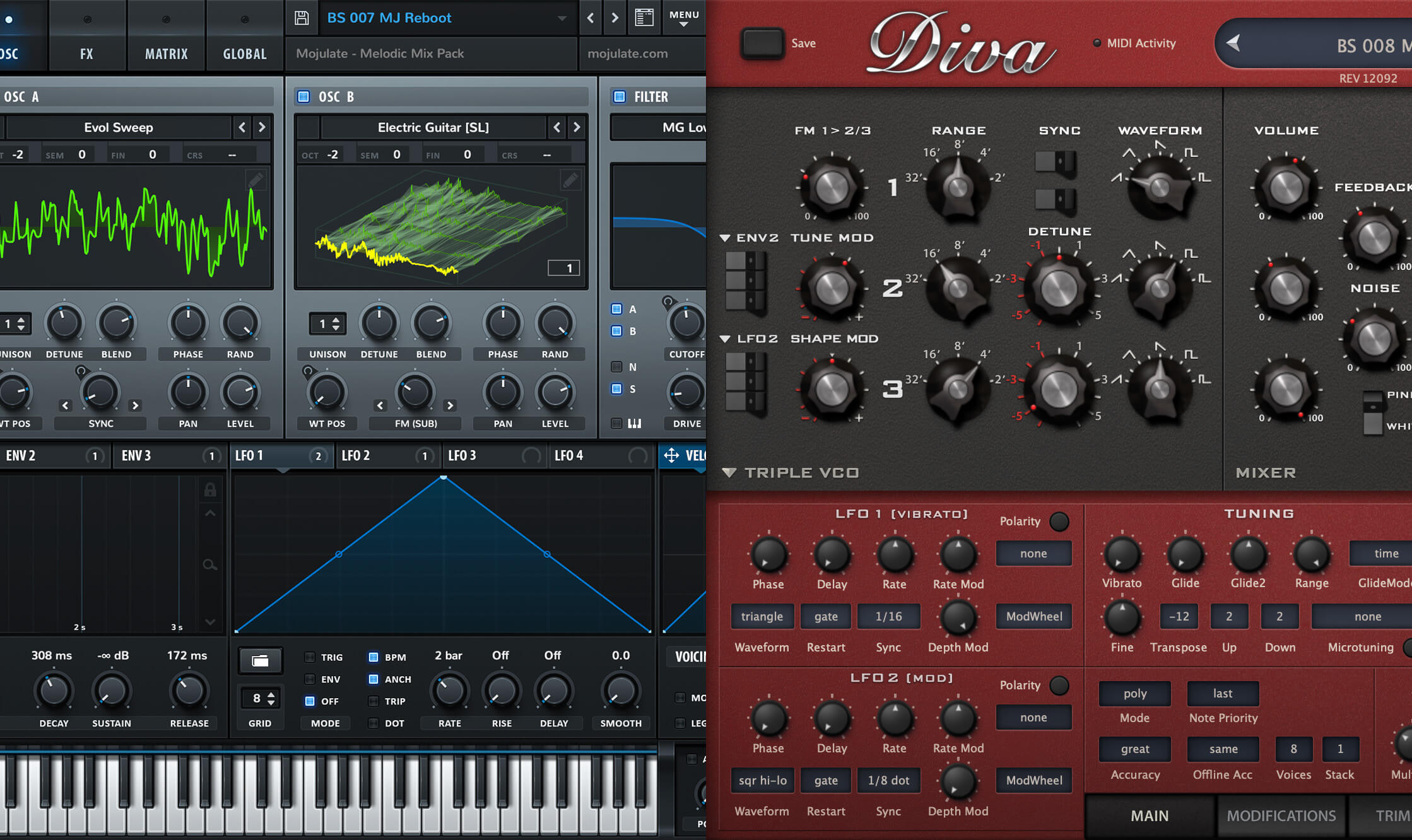Click the save preset floppy disk icon
The height and width of the screenshot is (840, 1412).
[x=302, y=18]
